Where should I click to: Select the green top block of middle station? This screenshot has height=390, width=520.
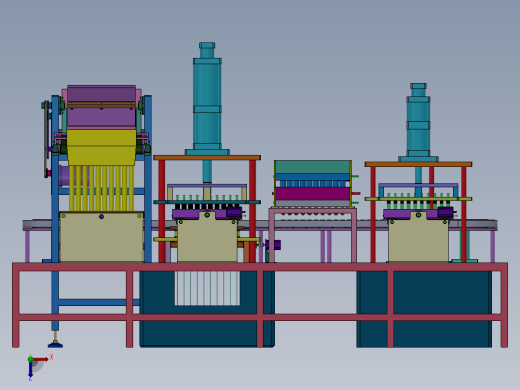(313, 167)
